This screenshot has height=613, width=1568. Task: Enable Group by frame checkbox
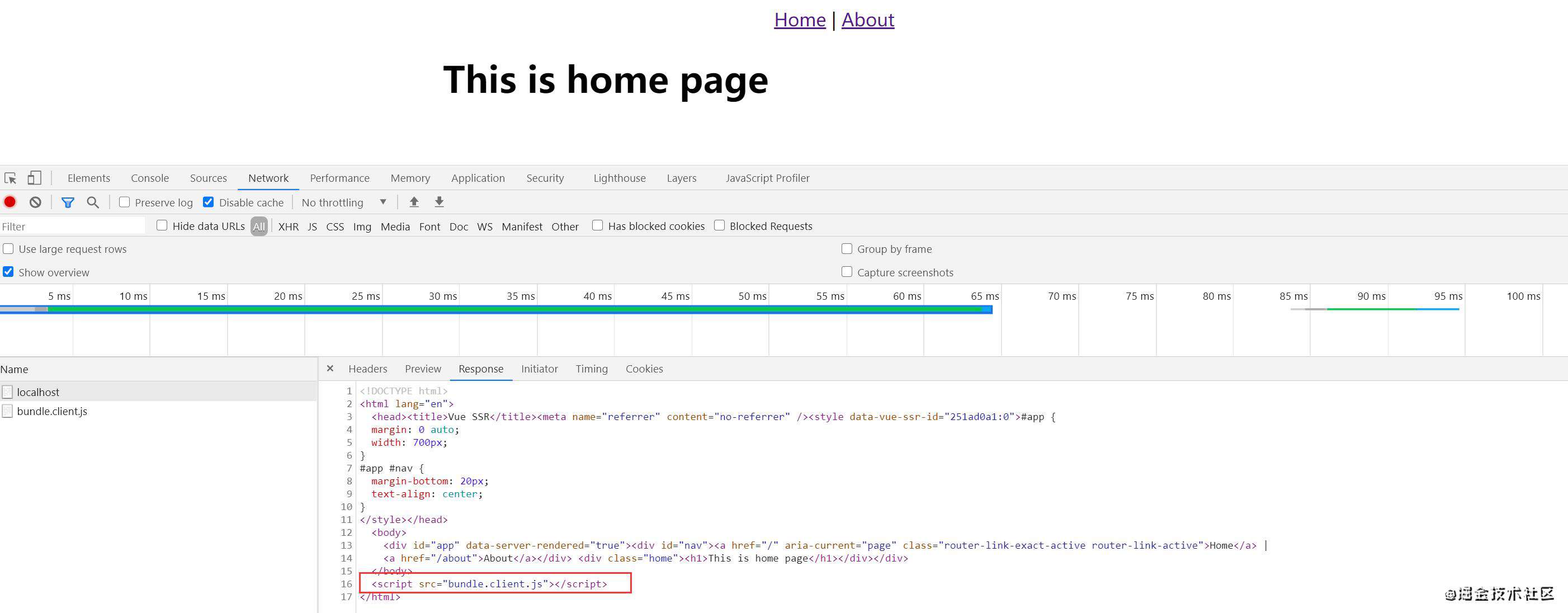[847, 248]
